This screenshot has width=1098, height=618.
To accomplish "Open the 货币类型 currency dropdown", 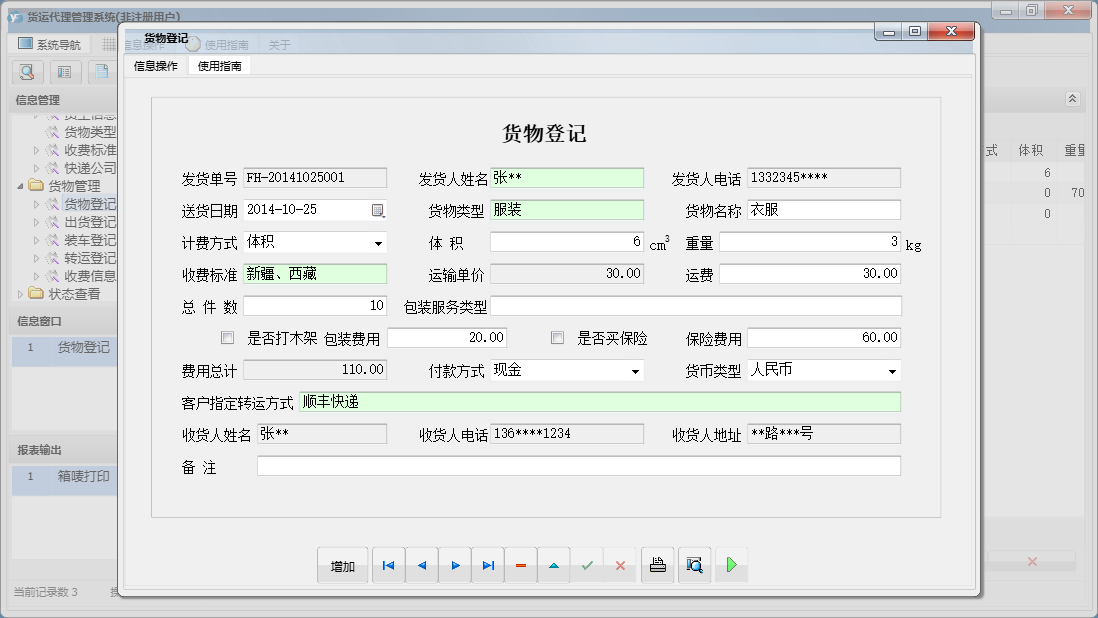I will coord(891,369).
